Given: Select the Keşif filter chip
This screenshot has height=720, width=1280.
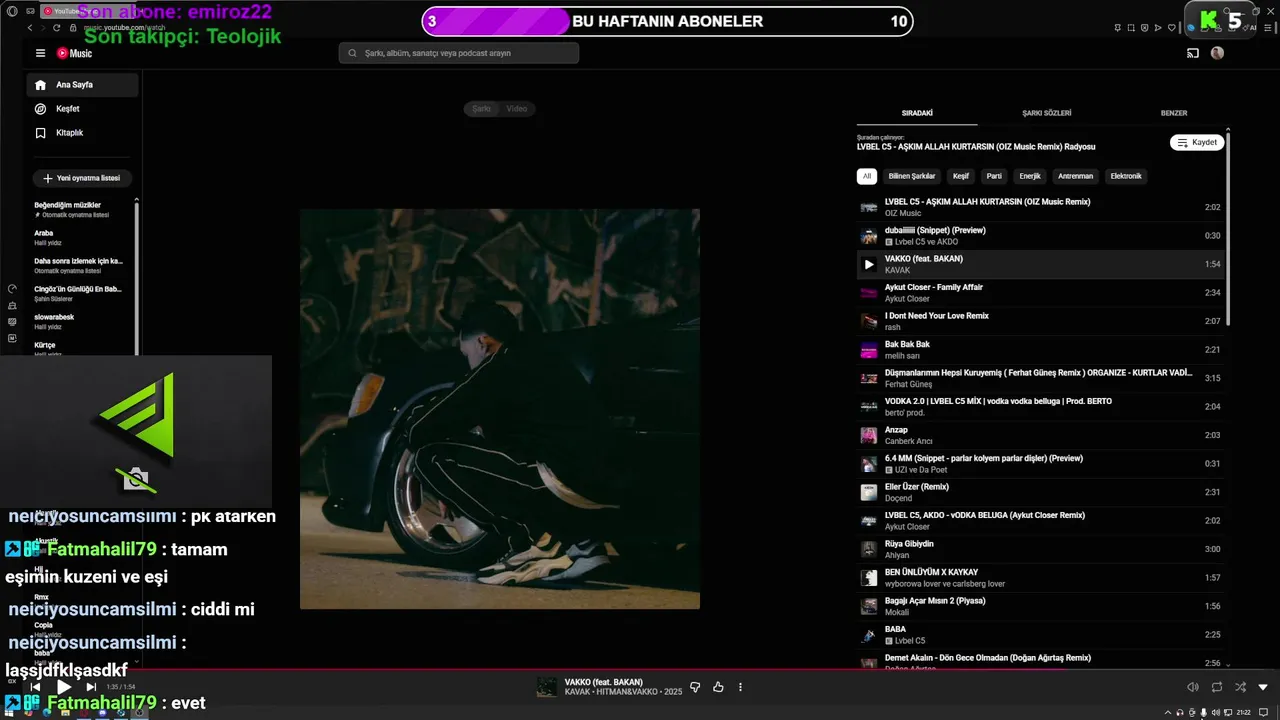Looking at the screenshot, I should click(961, 176).
